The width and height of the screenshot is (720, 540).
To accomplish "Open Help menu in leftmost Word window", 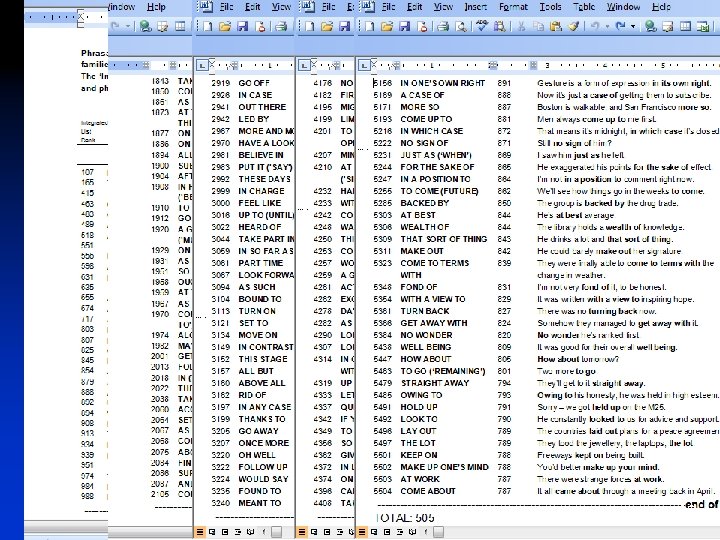I will coord(156,7).
